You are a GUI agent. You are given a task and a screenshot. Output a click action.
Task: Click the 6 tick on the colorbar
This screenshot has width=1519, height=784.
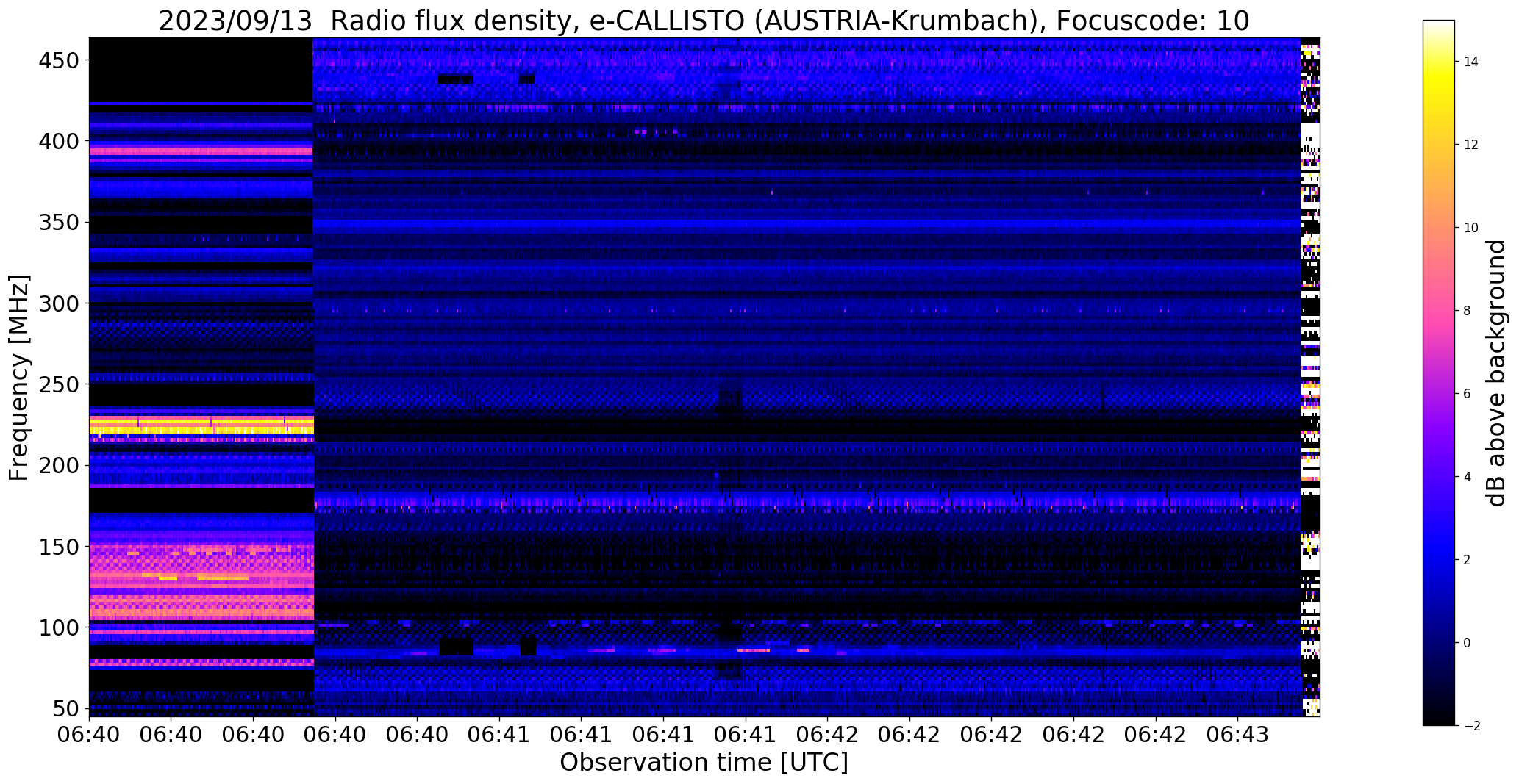(1468, 394)
